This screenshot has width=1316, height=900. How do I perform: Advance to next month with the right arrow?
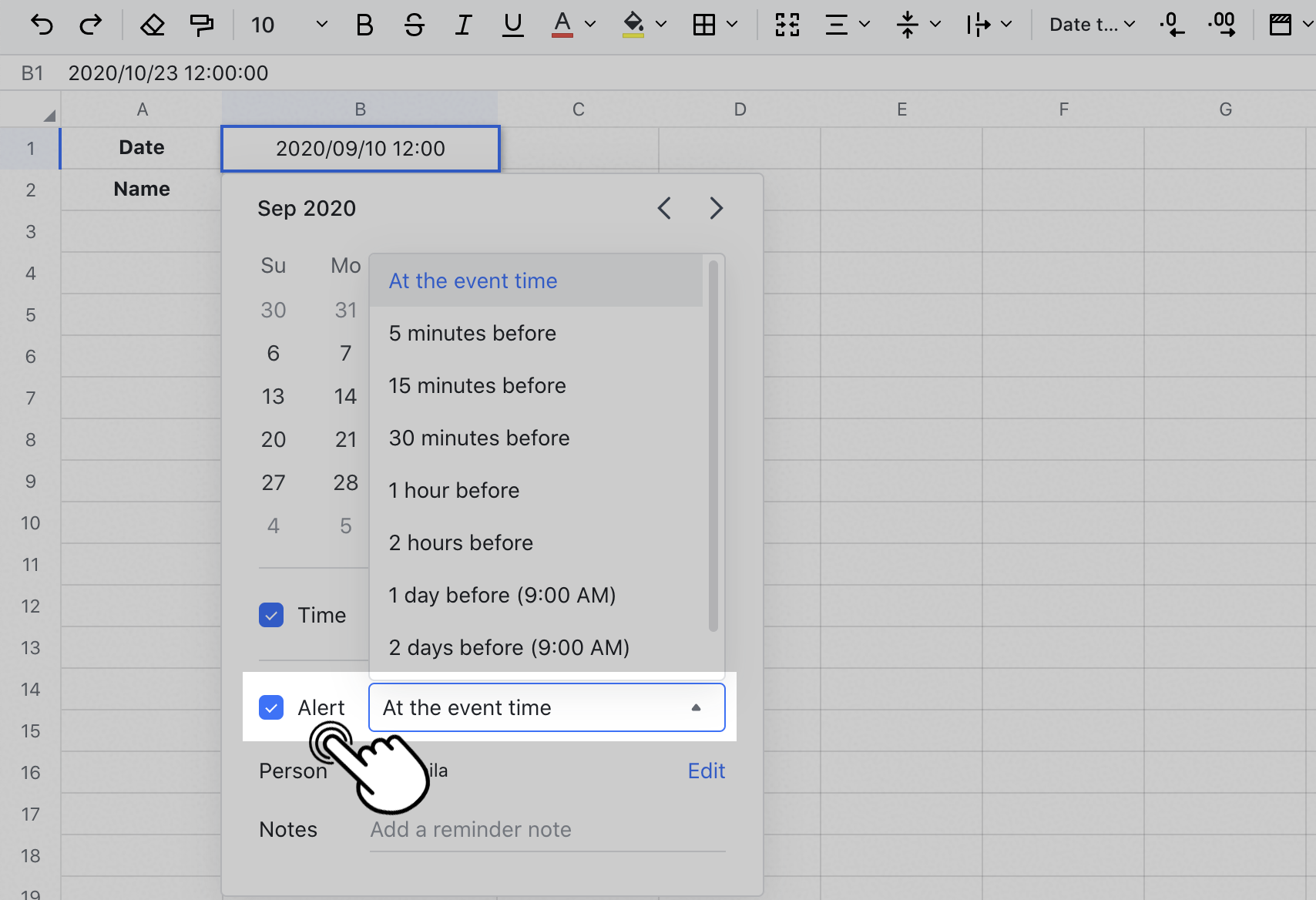pos(716,208)
